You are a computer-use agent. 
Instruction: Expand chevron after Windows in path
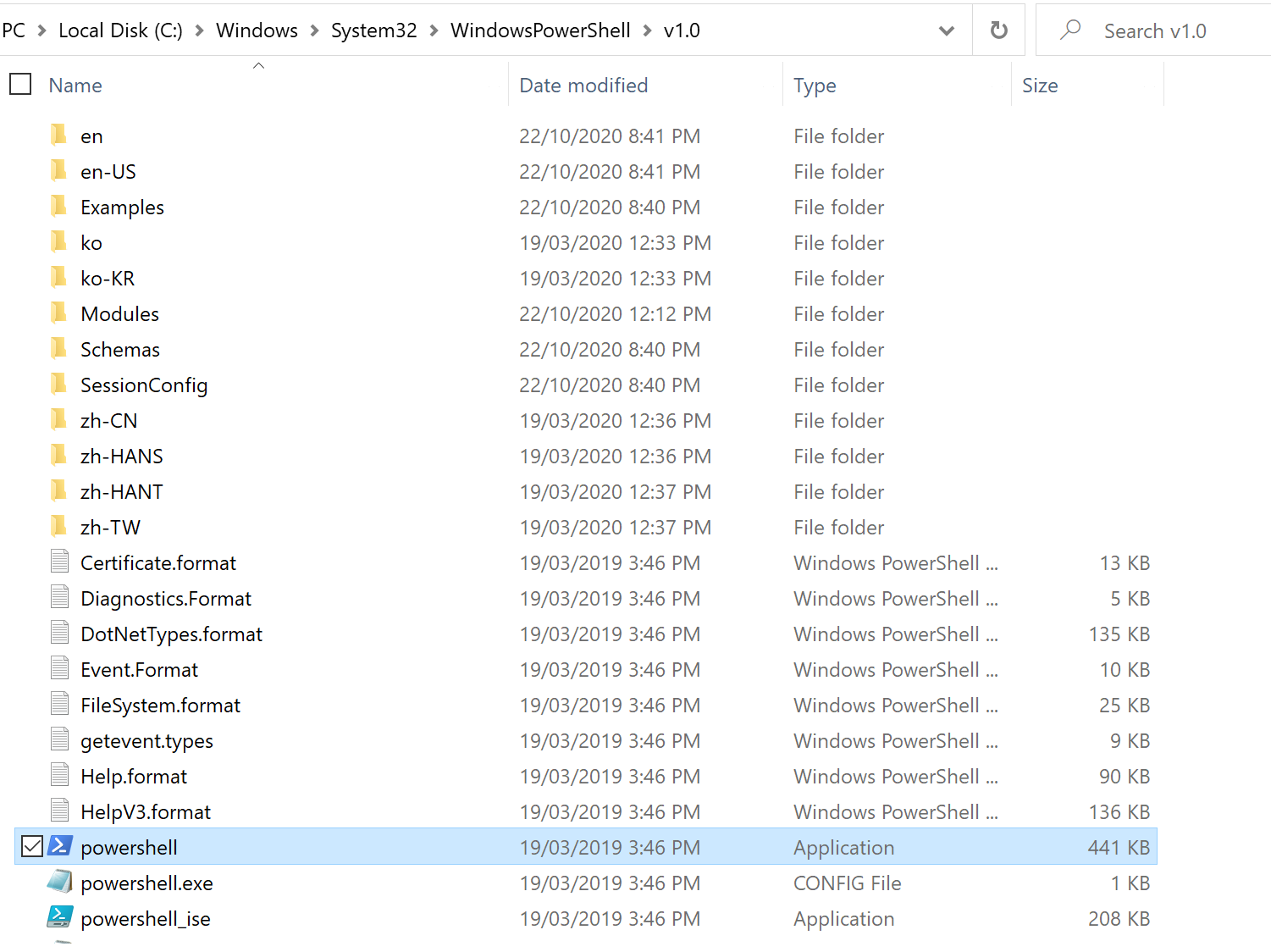coord(314,30)
